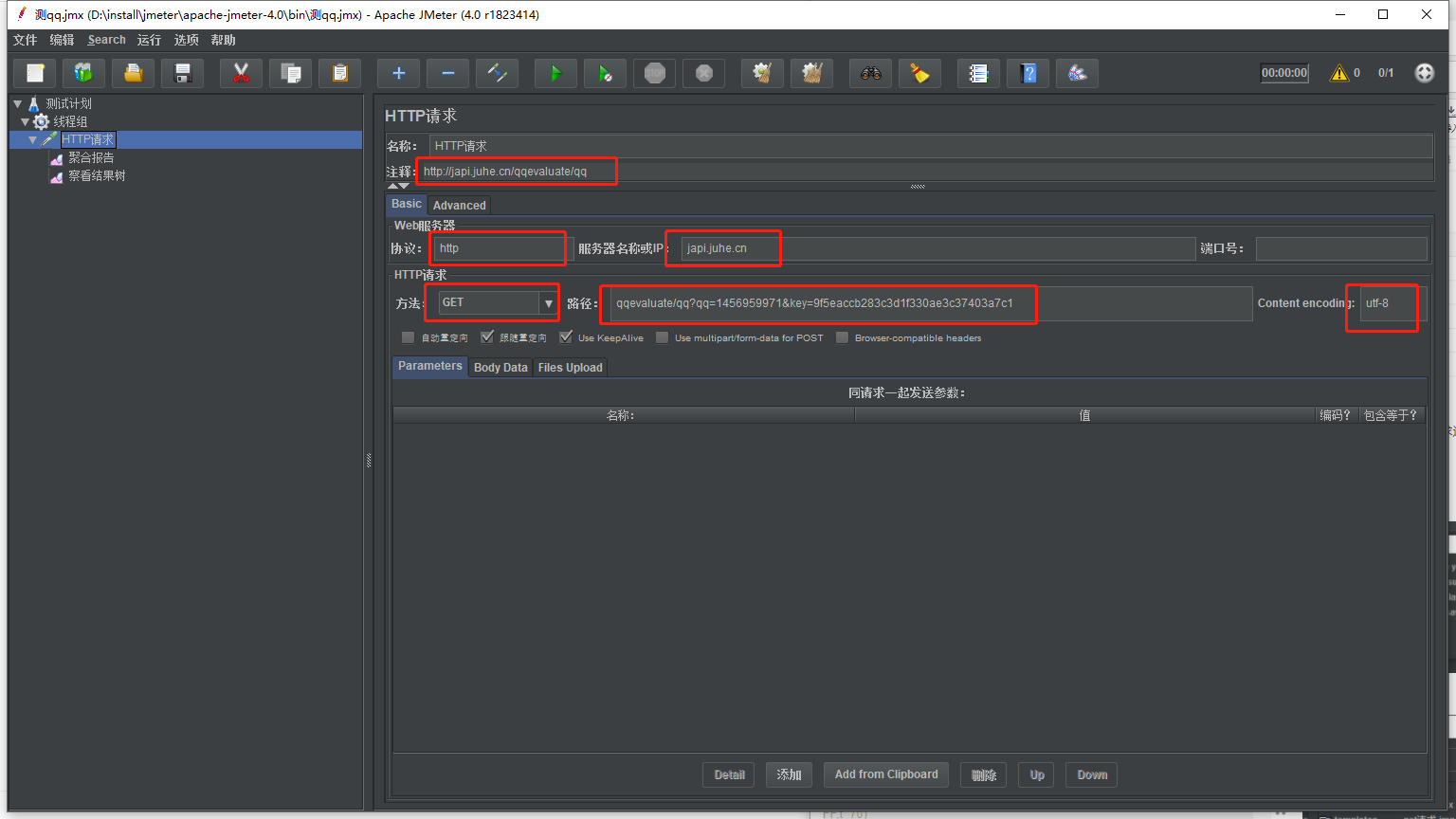Screen dimensions: 1456x819
Task: Select the Basic tab
Action: (x=407, y=204)
